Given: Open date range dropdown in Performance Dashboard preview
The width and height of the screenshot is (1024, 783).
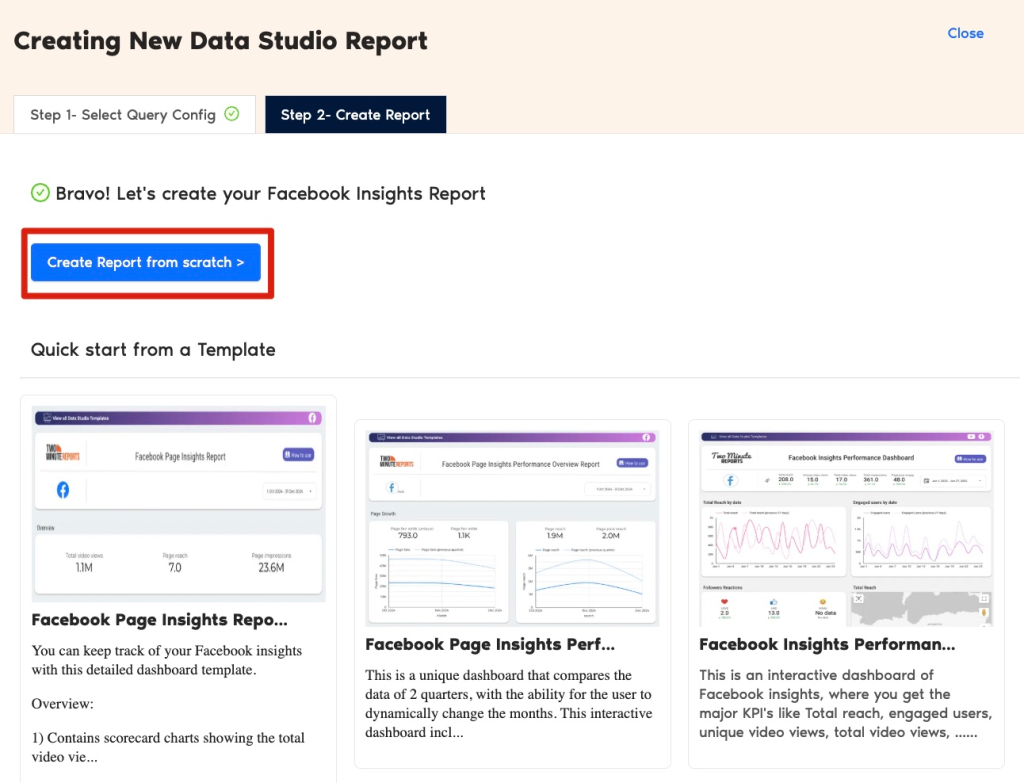Looking at the screenshot, I should [953, 481].
